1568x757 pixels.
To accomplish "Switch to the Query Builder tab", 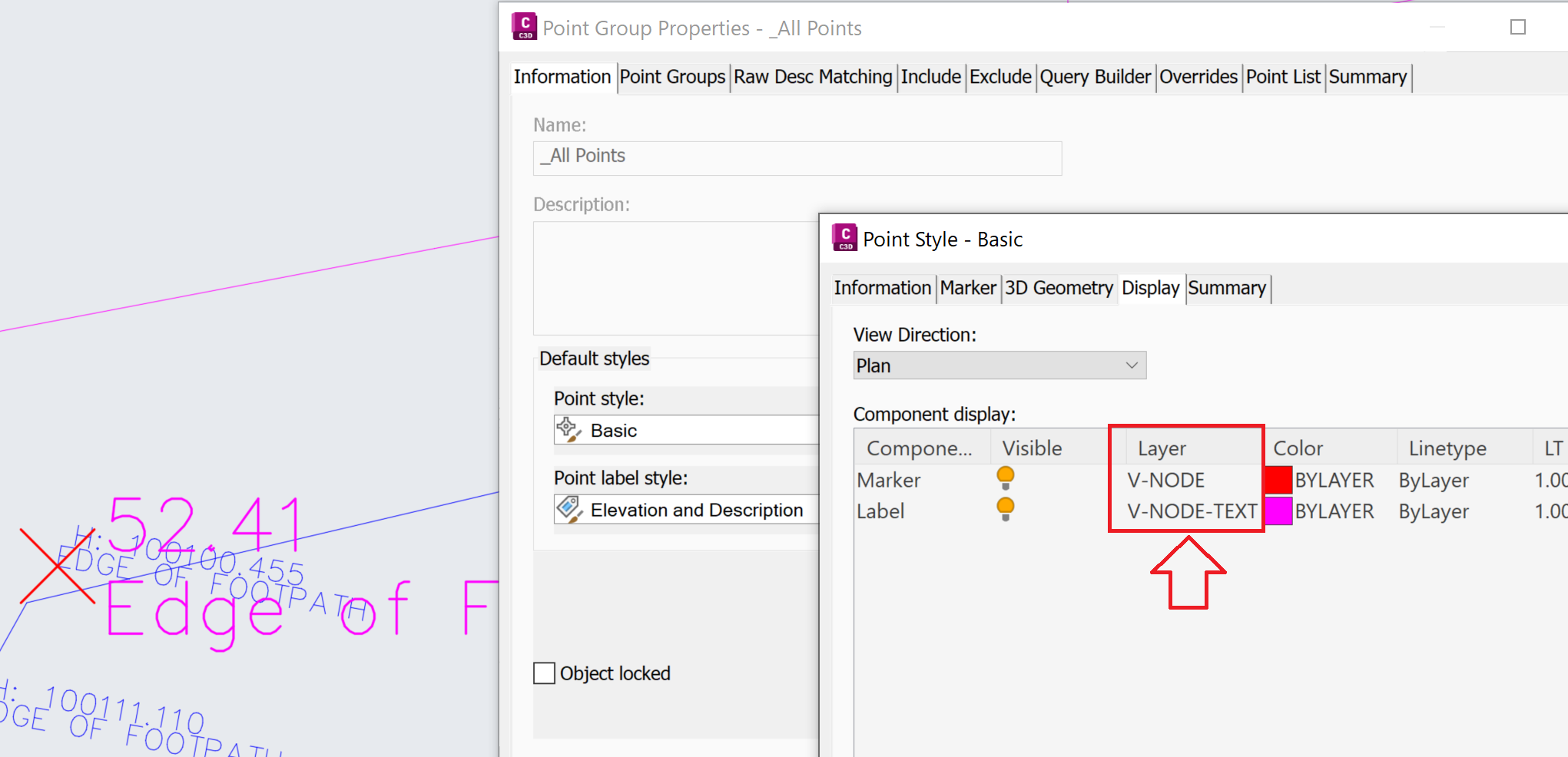I will tap(1096, 77).
